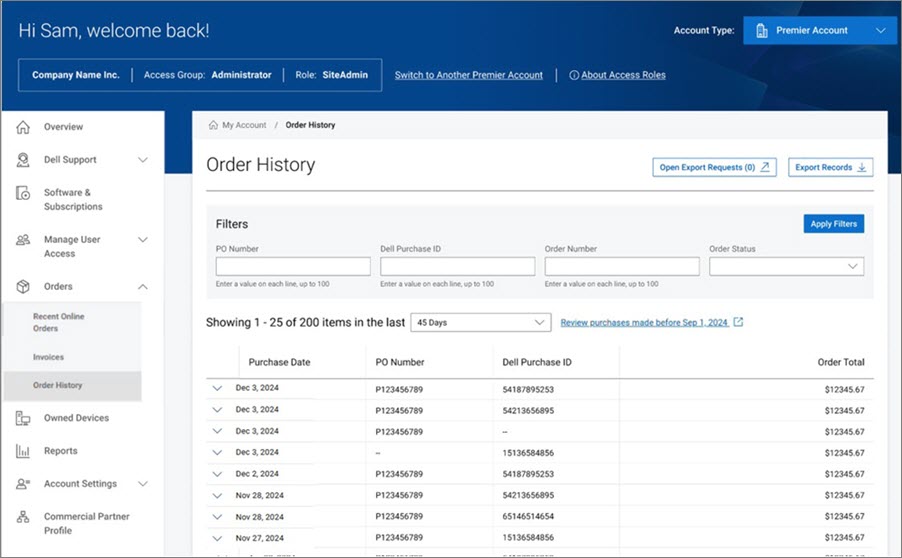Open the Premier Account type dropdown
Viewport: 902px width, 558px height.
coord(820,30)
